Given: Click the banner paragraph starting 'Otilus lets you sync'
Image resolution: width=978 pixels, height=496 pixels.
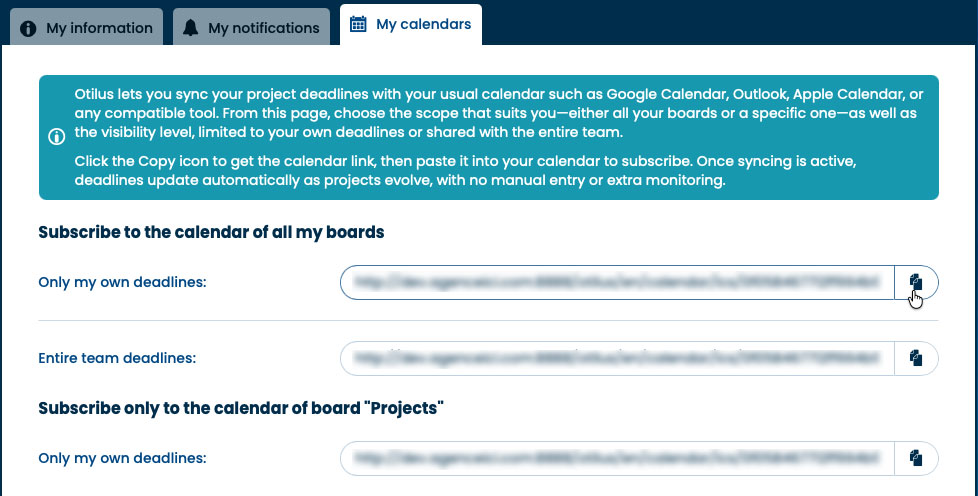Looking at the screenshot, I should point(498,113).
